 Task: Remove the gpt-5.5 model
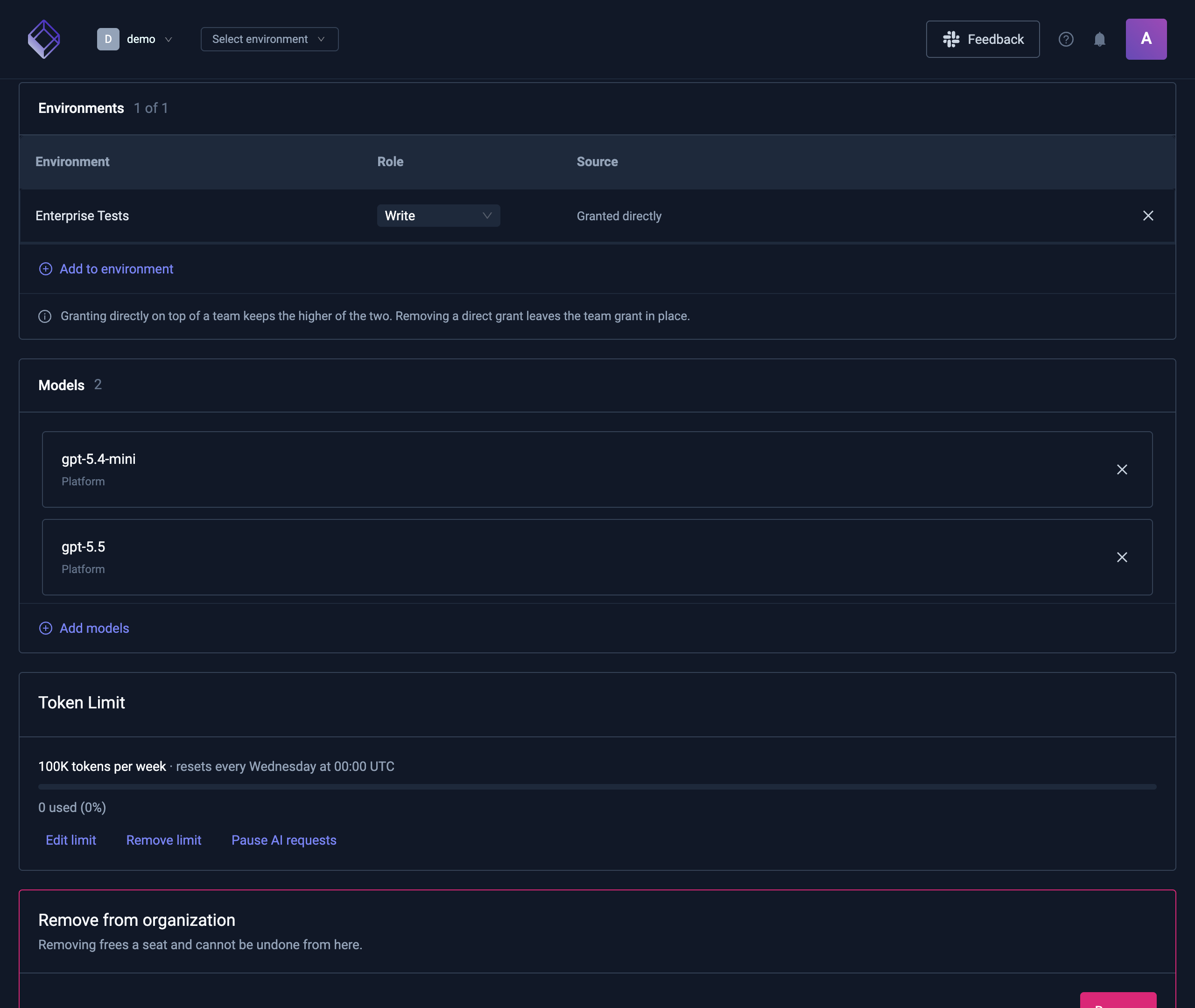[1122, 557]
